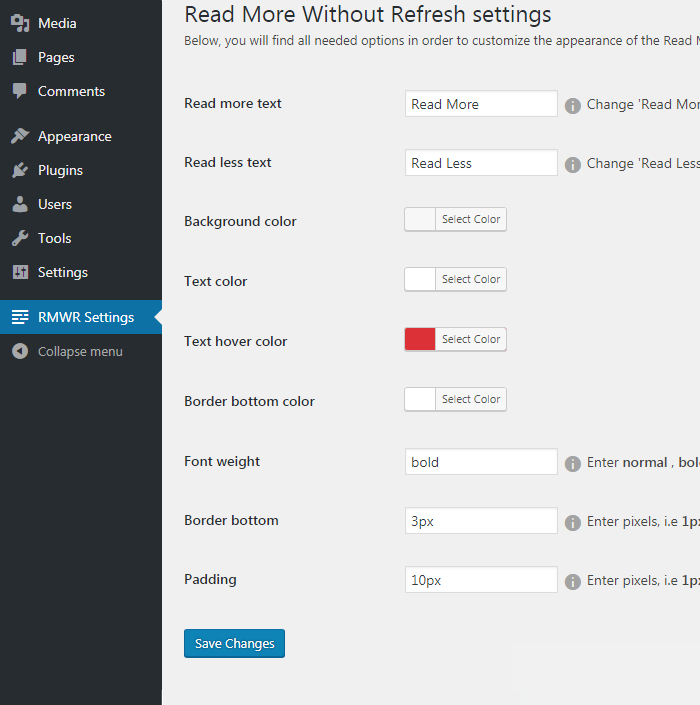This screenshot has width=700, height=705.
Task: Click the Background color label
Action: pos(241,222)
